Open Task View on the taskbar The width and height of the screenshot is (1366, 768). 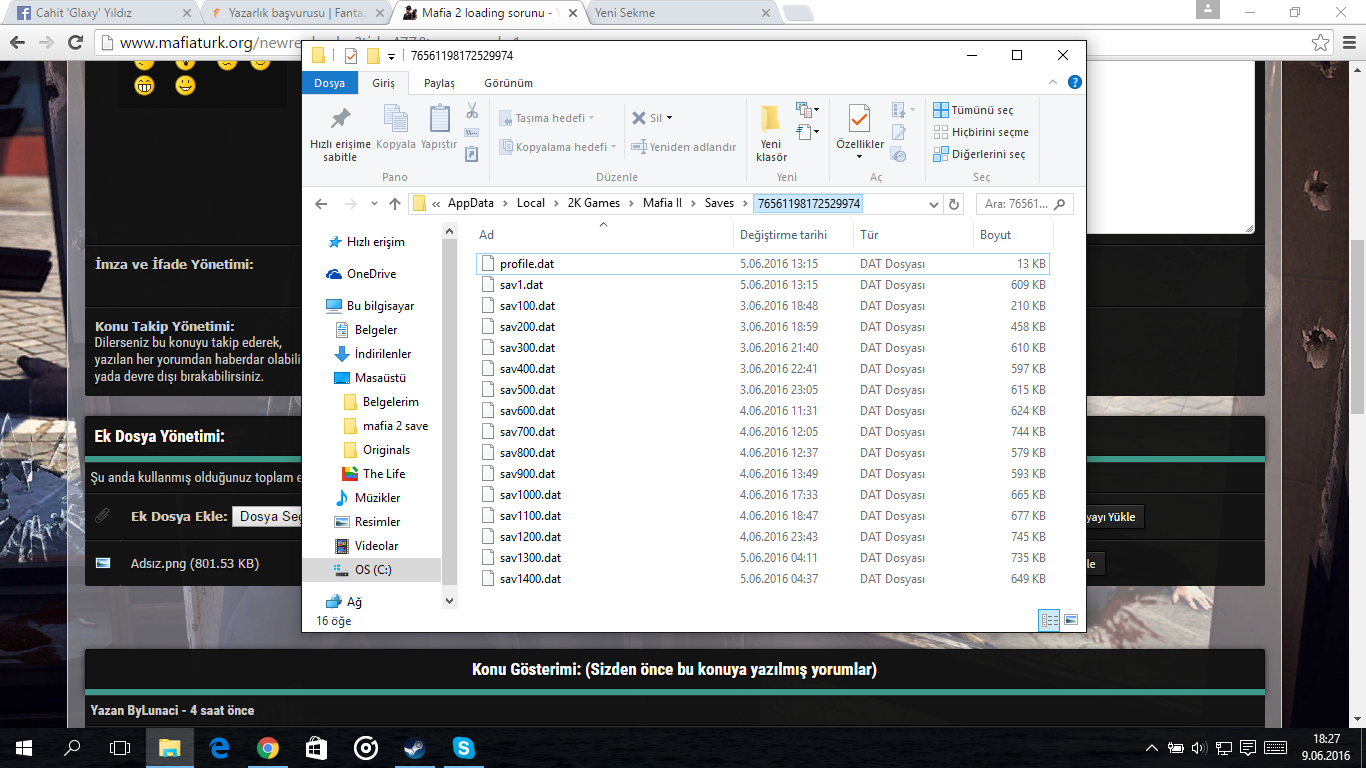tap(120, 747)
